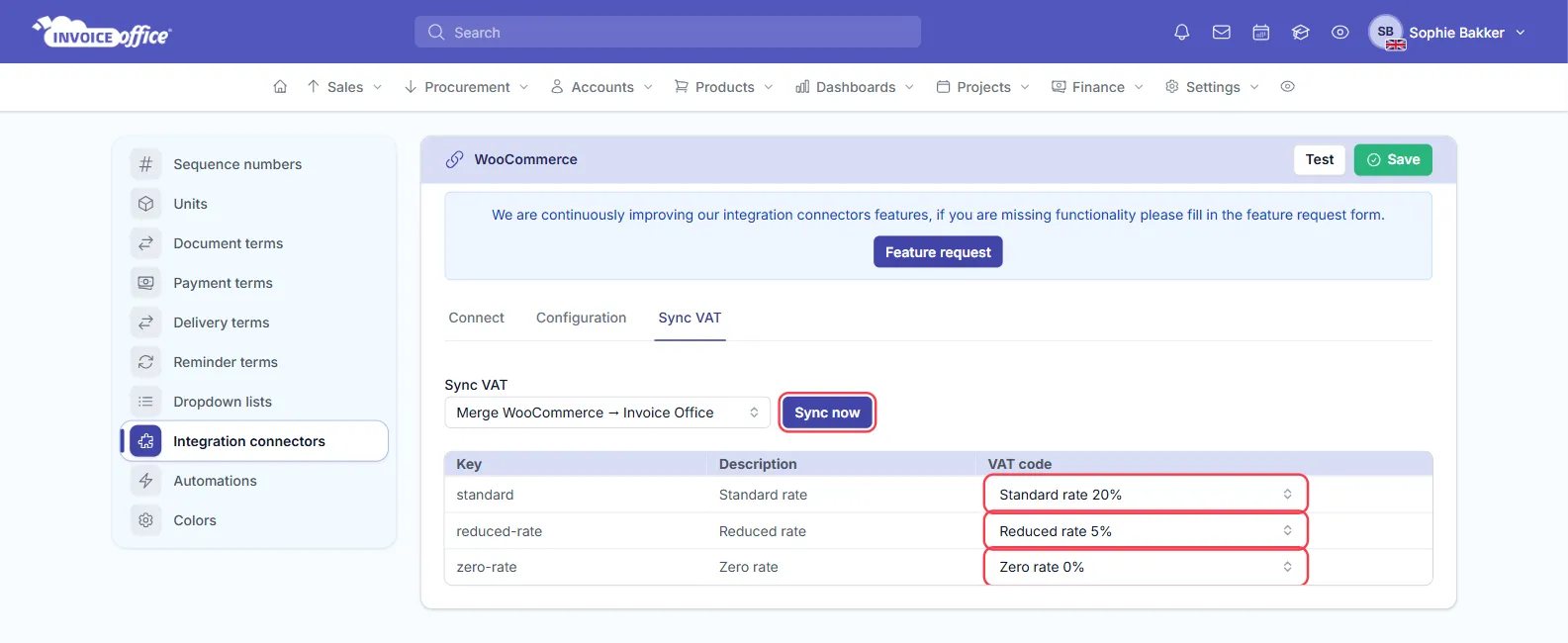Click the Dropdown lists icon

tap(145, 402)
